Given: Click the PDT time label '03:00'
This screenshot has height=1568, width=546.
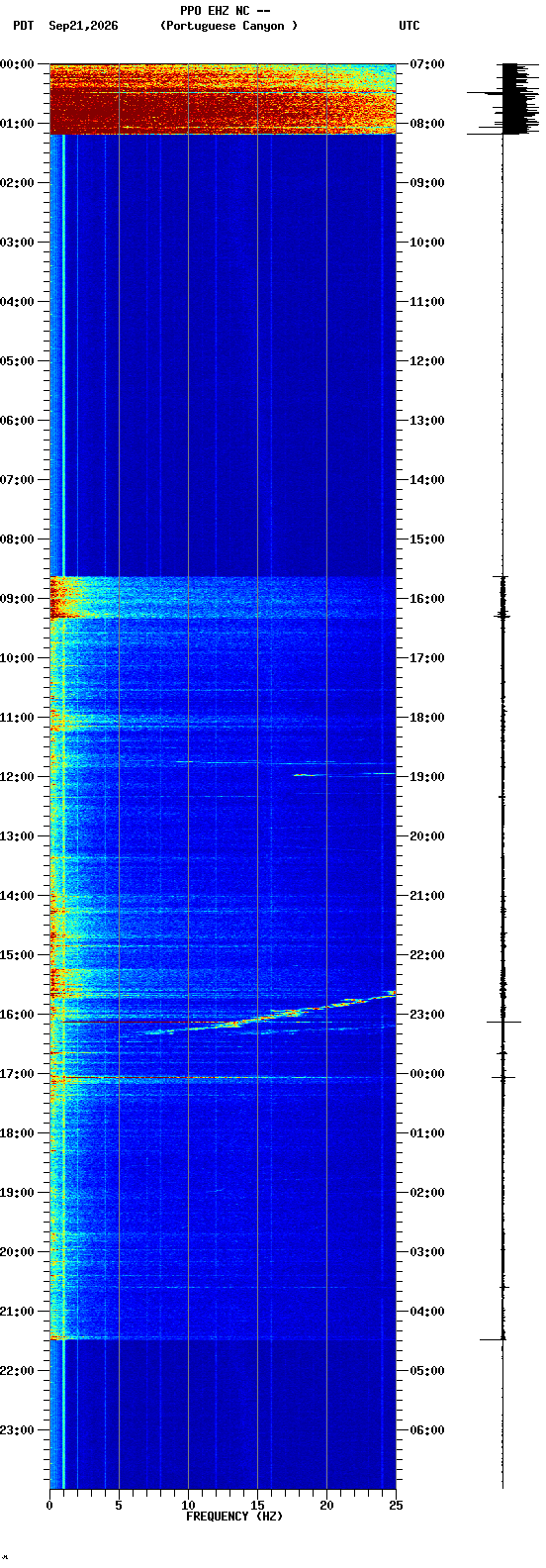Looking at the screenshot, I should tap(17, 243).
